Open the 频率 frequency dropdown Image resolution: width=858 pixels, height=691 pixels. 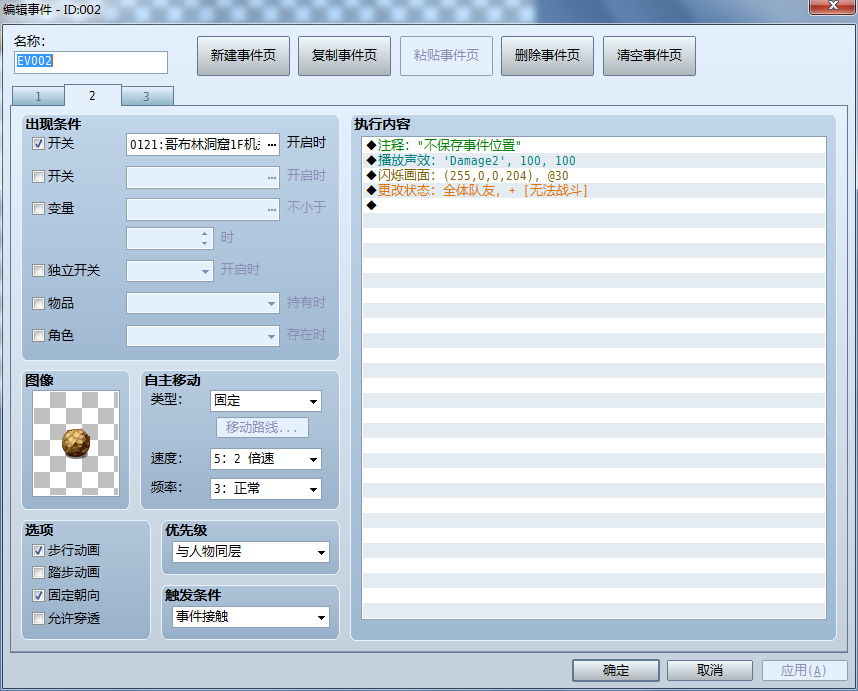[265, 489]
